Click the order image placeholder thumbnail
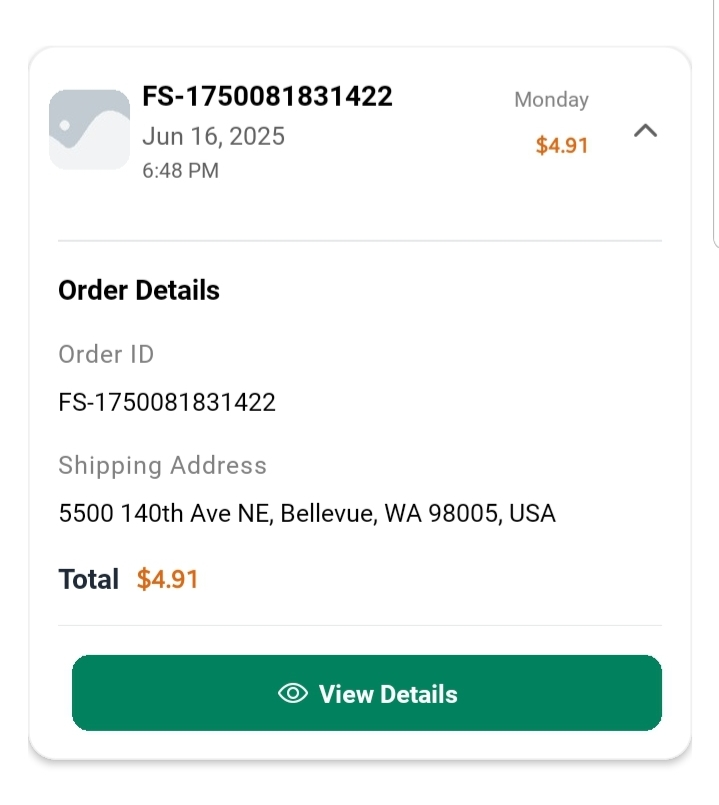Viewport: 719px width, 805px height. [x=89, y=130]
